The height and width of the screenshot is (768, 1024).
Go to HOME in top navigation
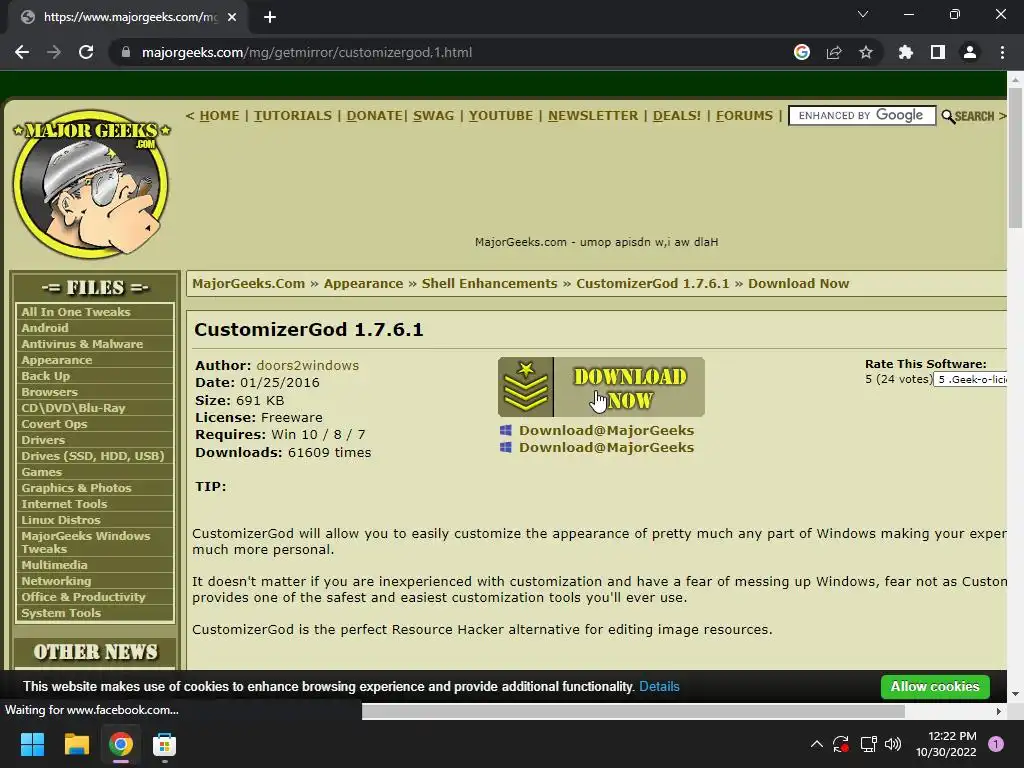point(219,116)
